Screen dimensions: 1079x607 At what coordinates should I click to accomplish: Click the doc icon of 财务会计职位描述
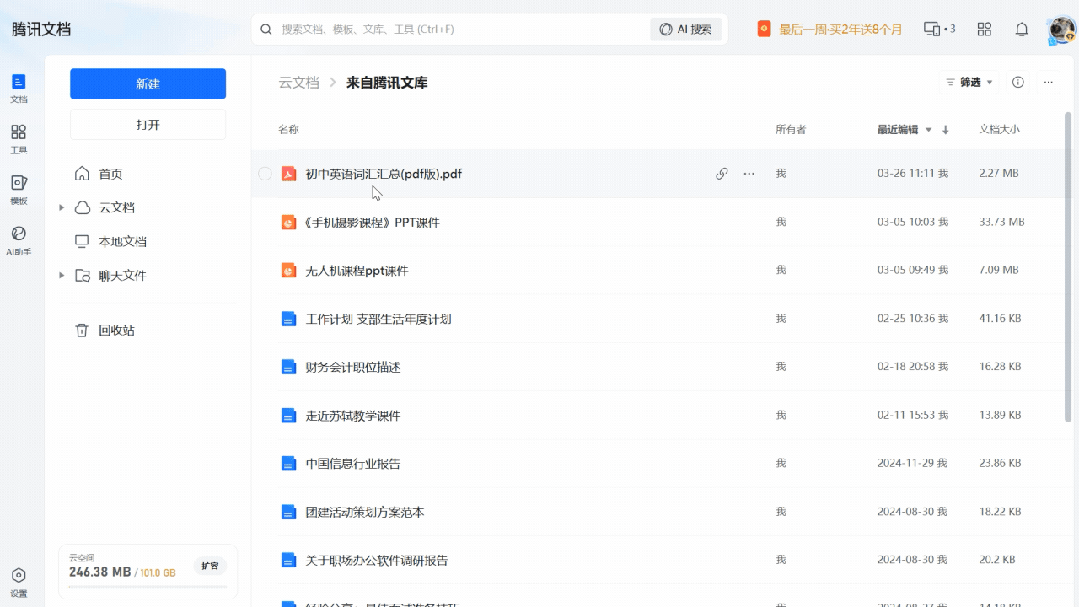click(x=289, y=367)
